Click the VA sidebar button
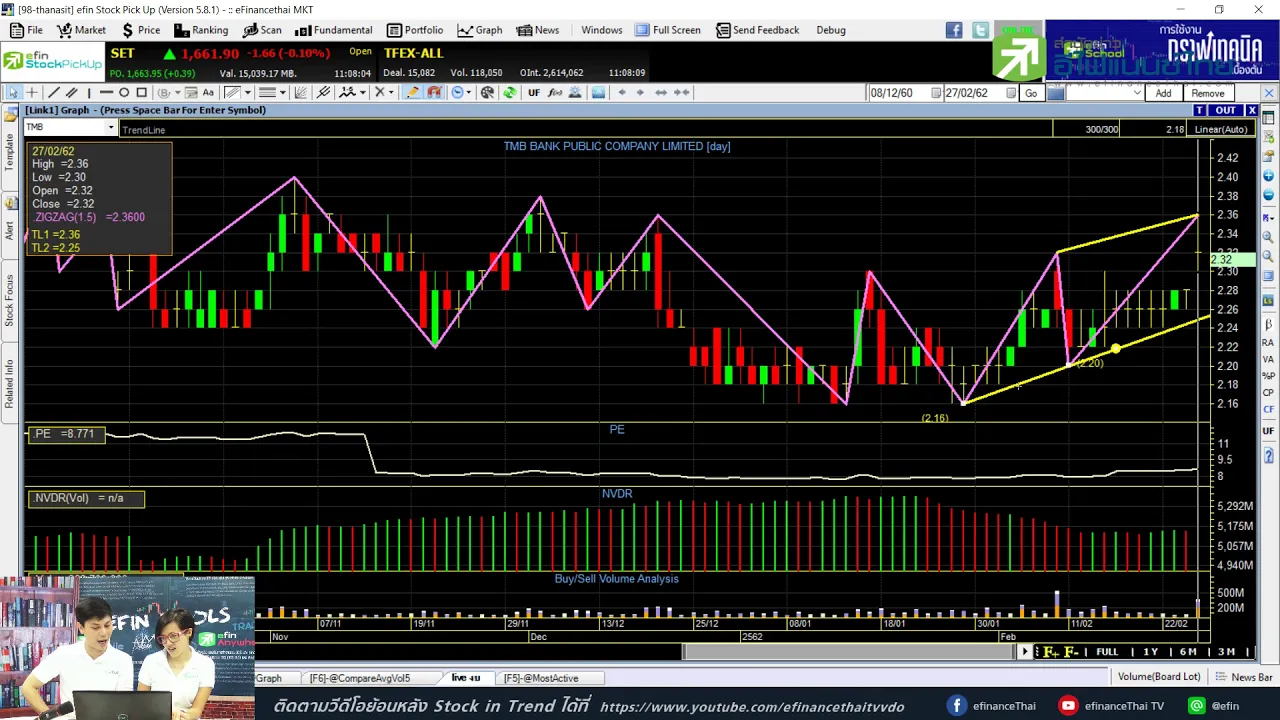 coord(1268,359)
